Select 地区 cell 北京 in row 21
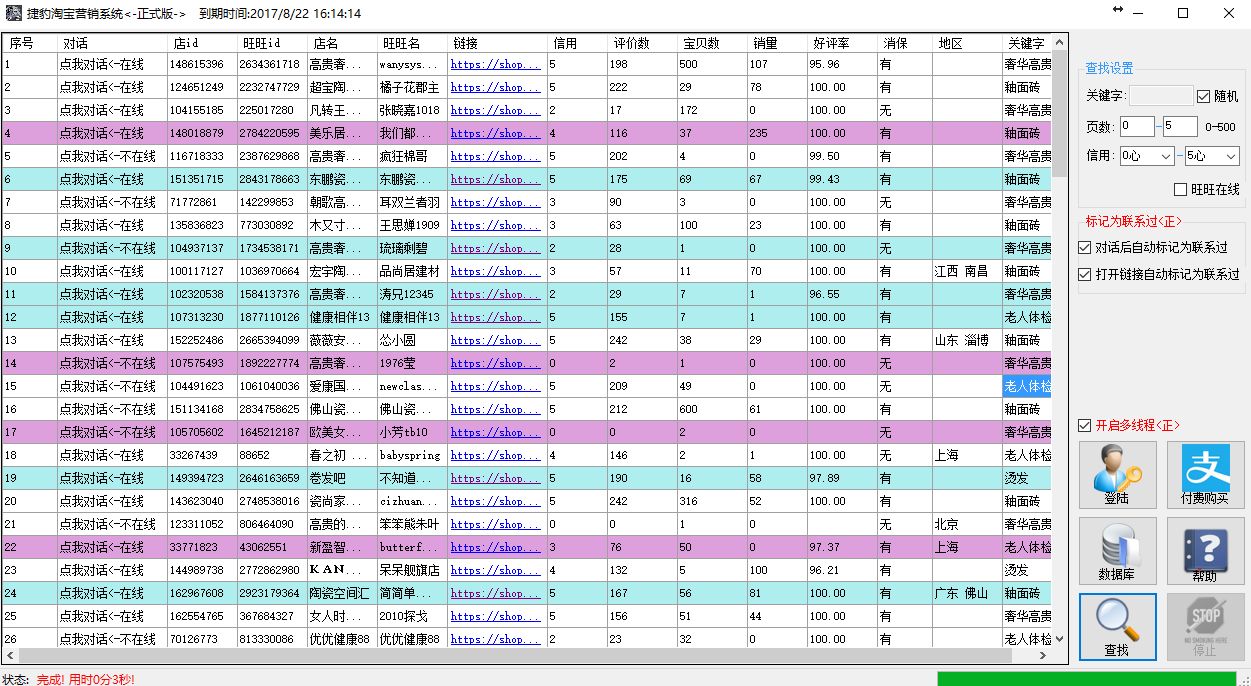This screenshot has width=1251, height=686. [x=967, y=524]
